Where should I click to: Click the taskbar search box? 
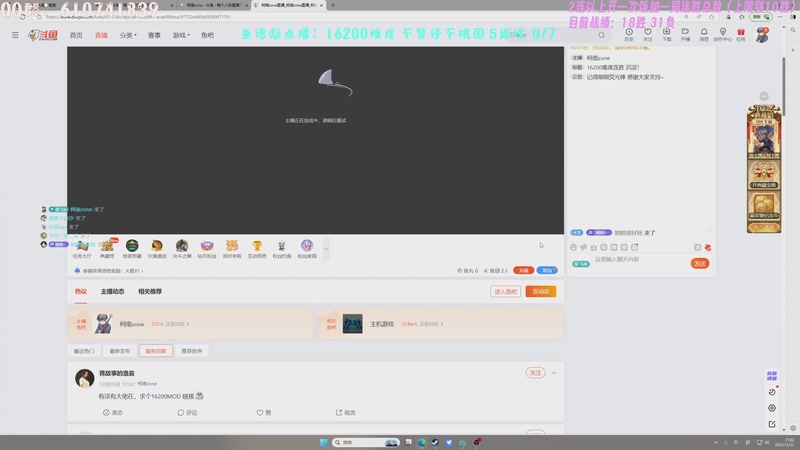point(365,442)
